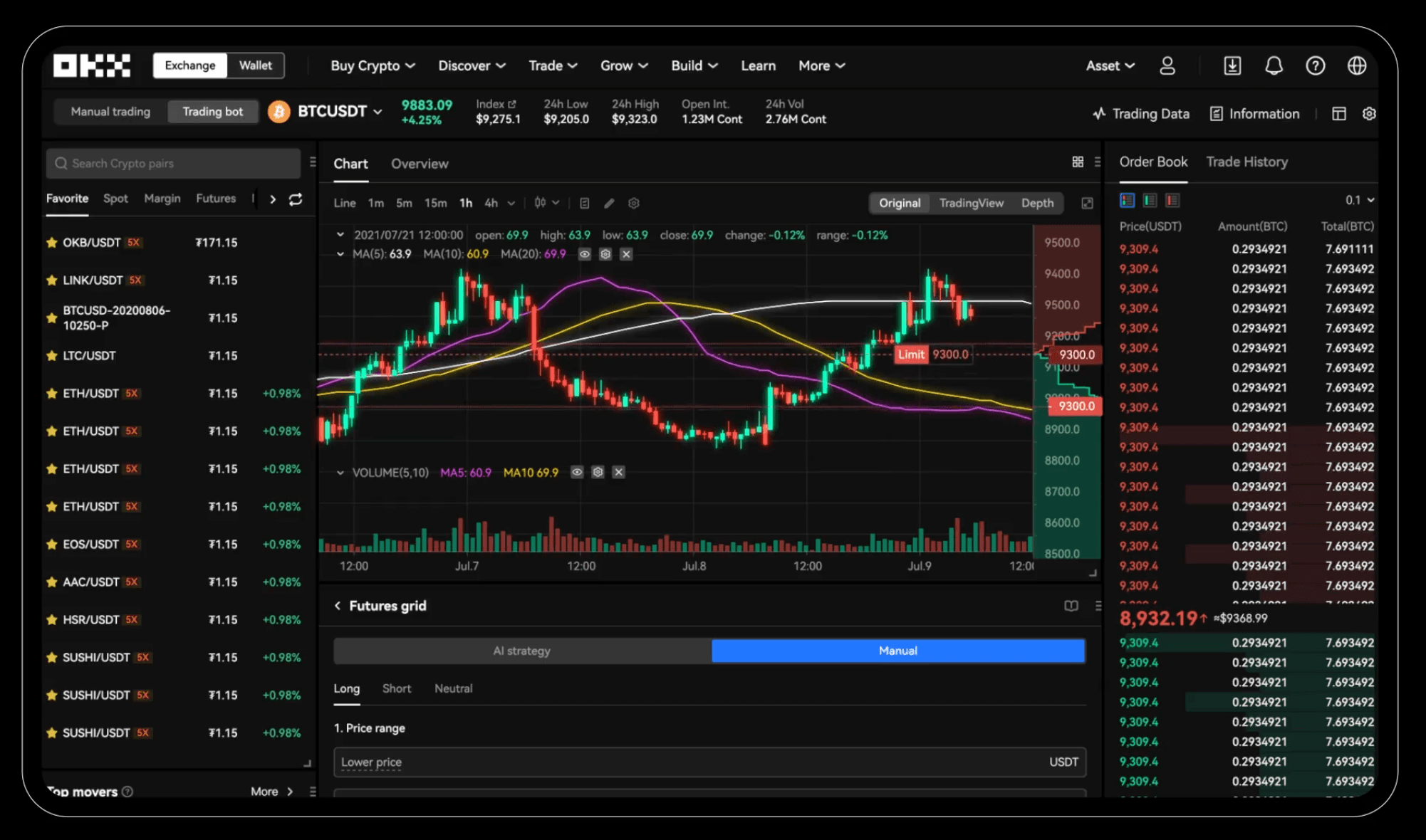Select the Spot pairs tab

(115, 199)
